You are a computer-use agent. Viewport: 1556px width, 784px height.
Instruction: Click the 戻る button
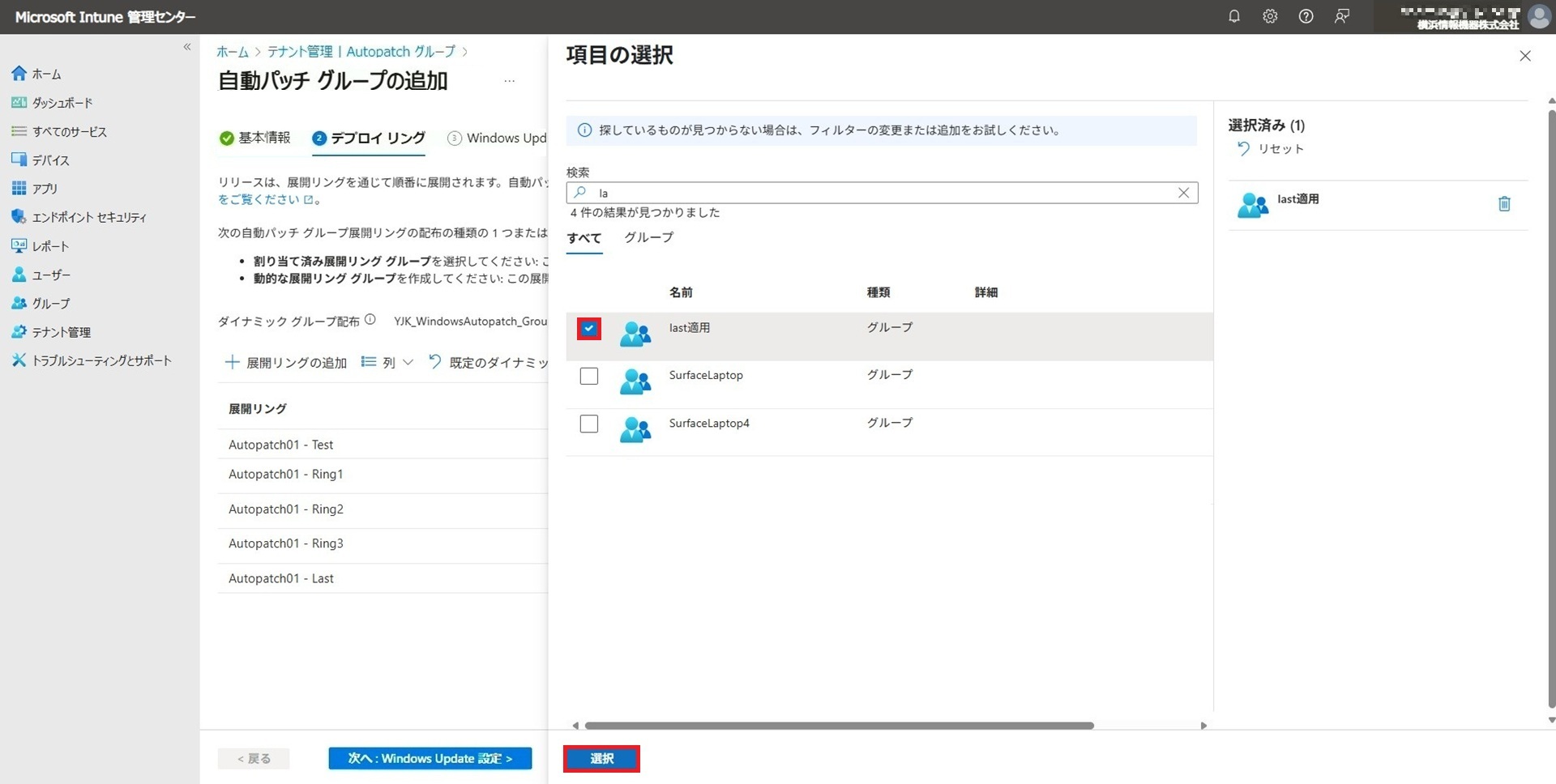pyautogui.click(x=254, y=759)
